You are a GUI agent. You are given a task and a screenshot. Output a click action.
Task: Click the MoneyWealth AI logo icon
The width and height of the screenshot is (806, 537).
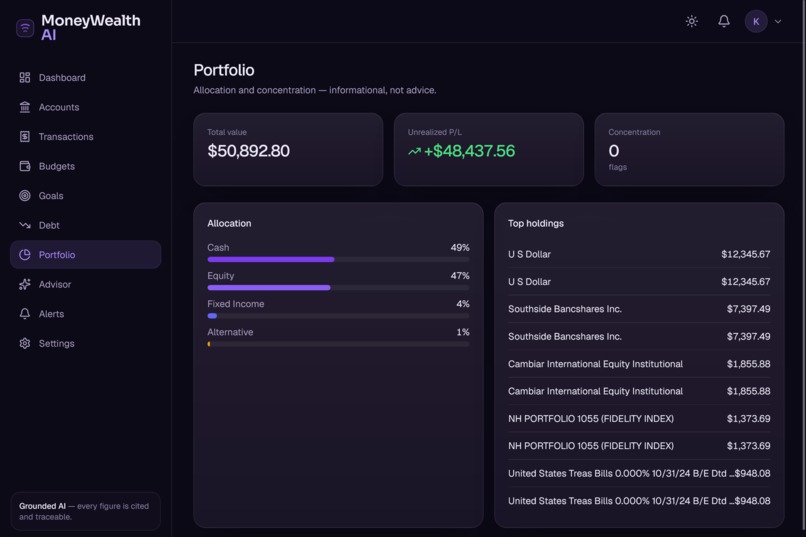25,28
